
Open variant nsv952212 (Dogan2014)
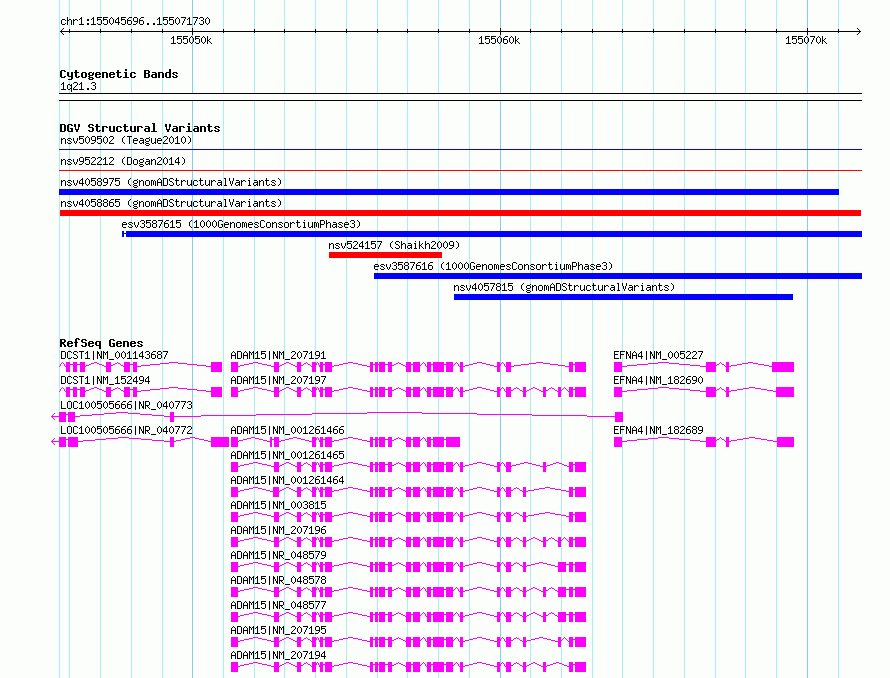(123, 161)
